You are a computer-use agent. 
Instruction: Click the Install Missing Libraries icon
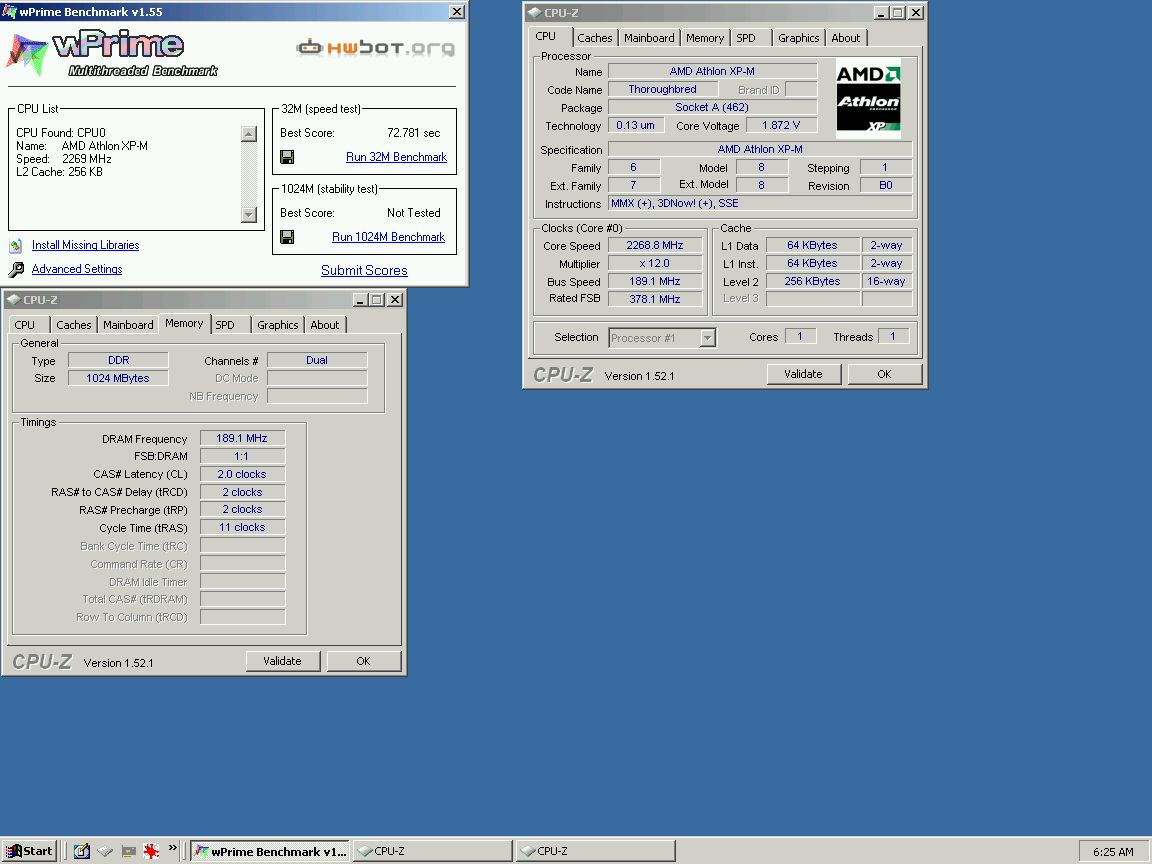[x=15, y=245]
